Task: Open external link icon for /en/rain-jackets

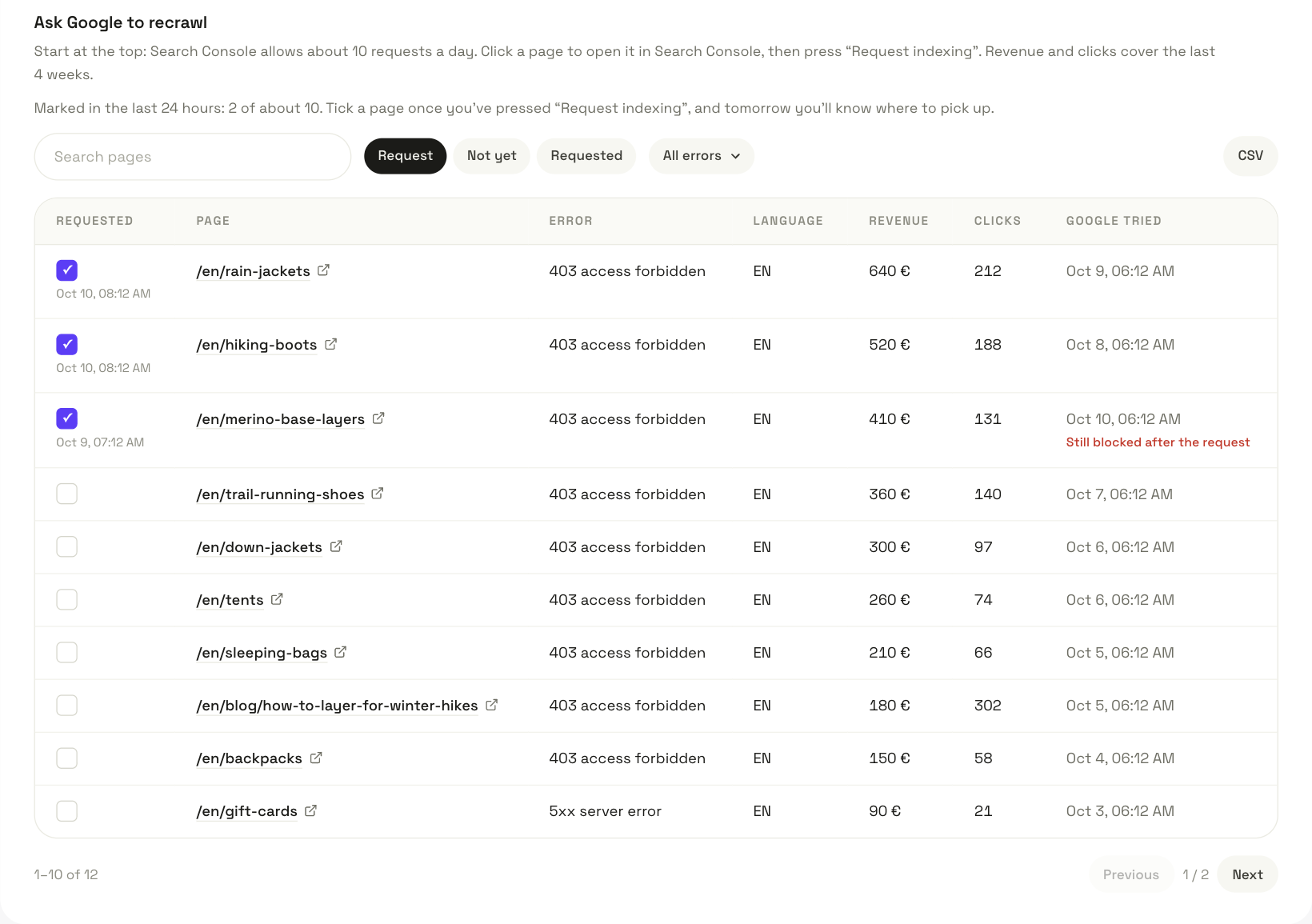Action: [323, 270]
